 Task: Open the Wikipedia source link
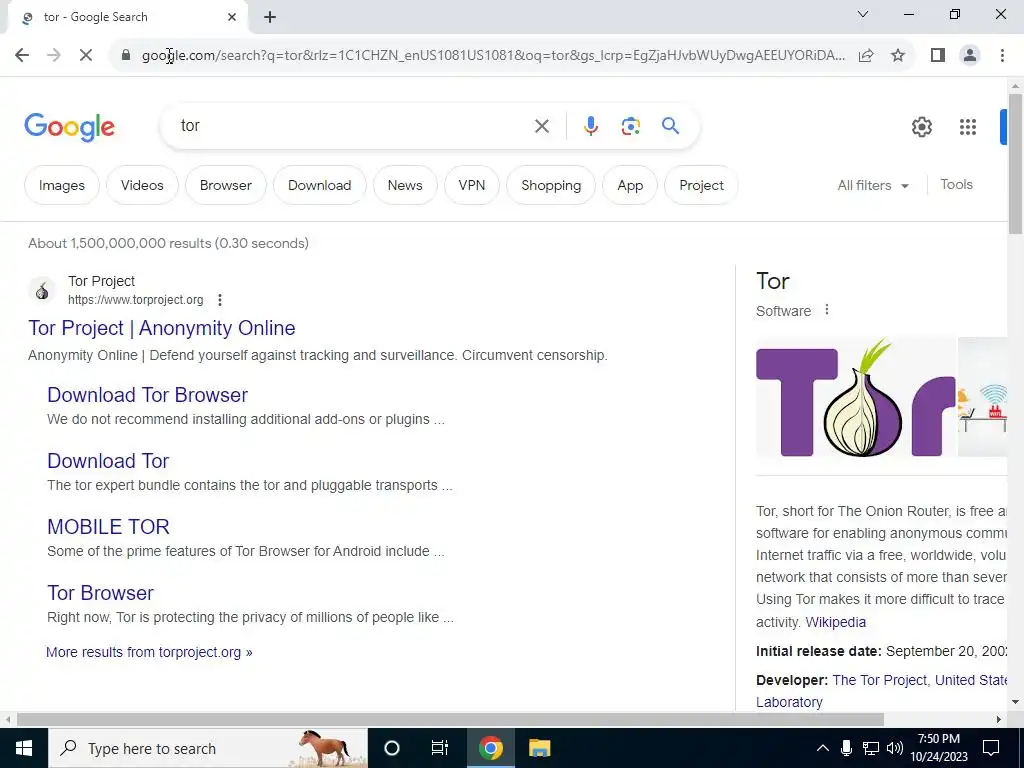(x=835, y=622)
